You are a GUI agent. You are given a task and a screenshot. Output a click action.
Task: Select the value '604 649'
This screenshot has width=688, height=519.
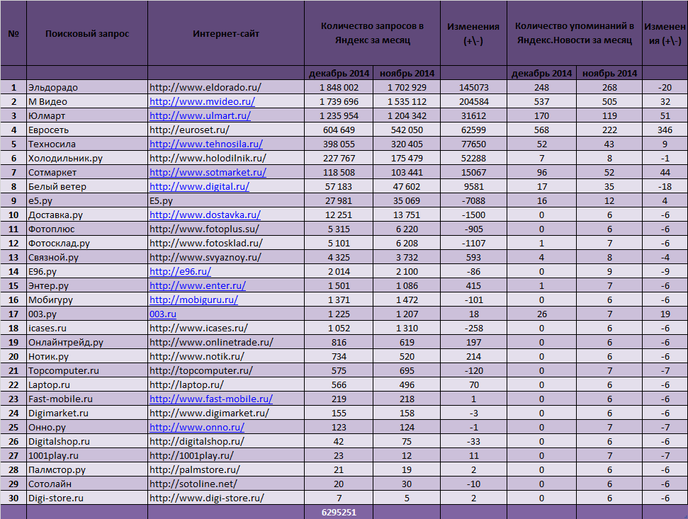click(x=339, y=130)
